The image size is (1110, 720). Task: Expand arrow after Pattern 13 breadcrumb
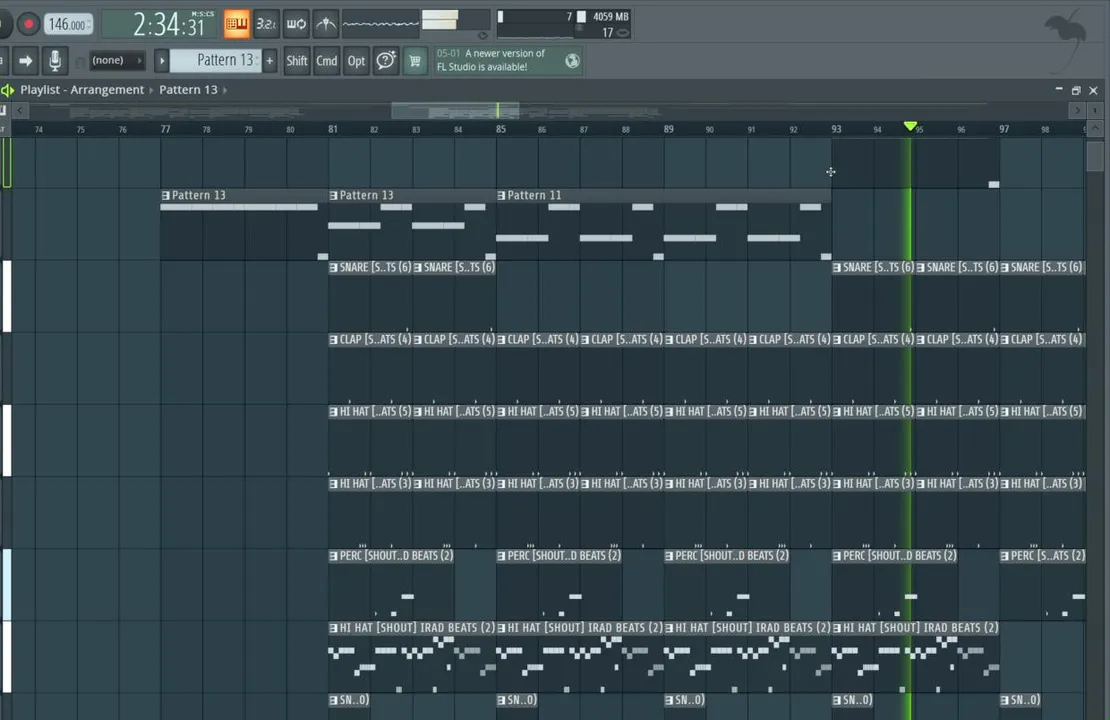pos(225,90)
